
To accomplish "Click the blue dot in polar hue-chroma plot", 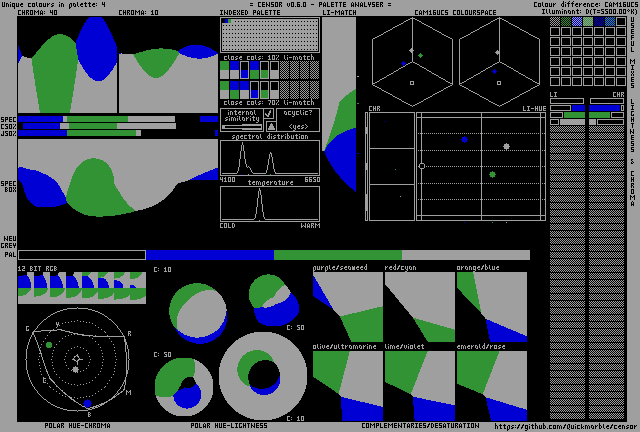I will pyautogui.click(x=87, y=403).
